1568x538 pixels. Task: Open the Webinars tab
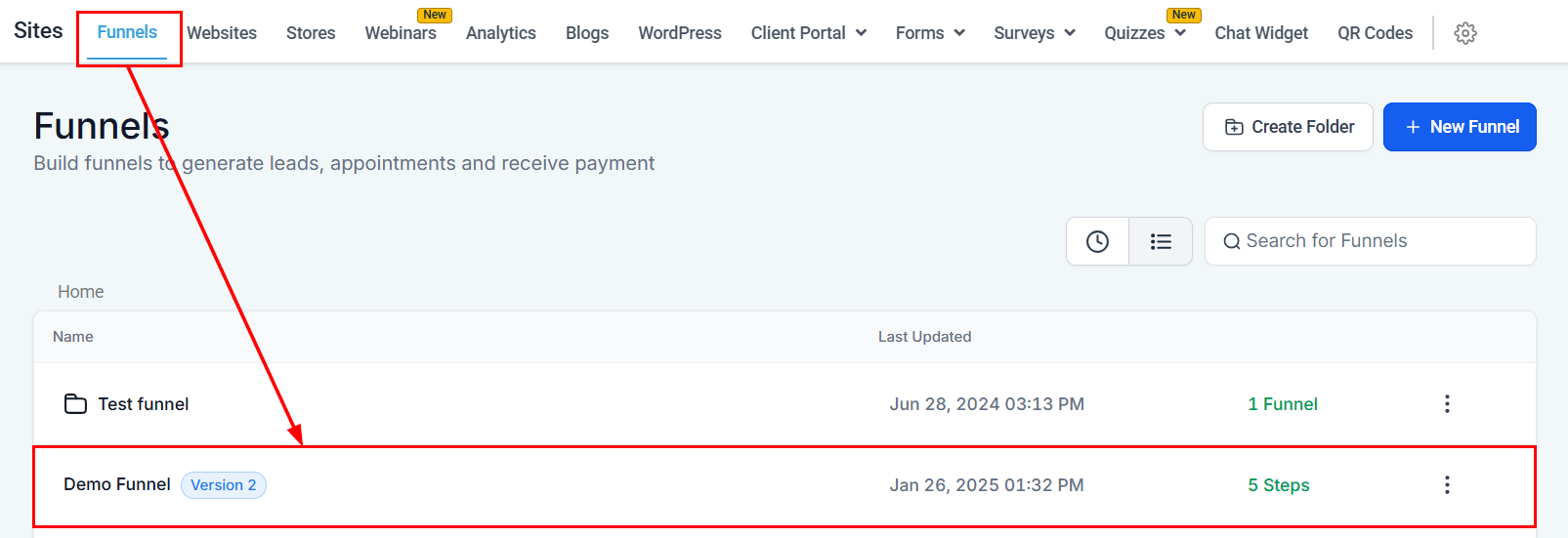(401, 33)
